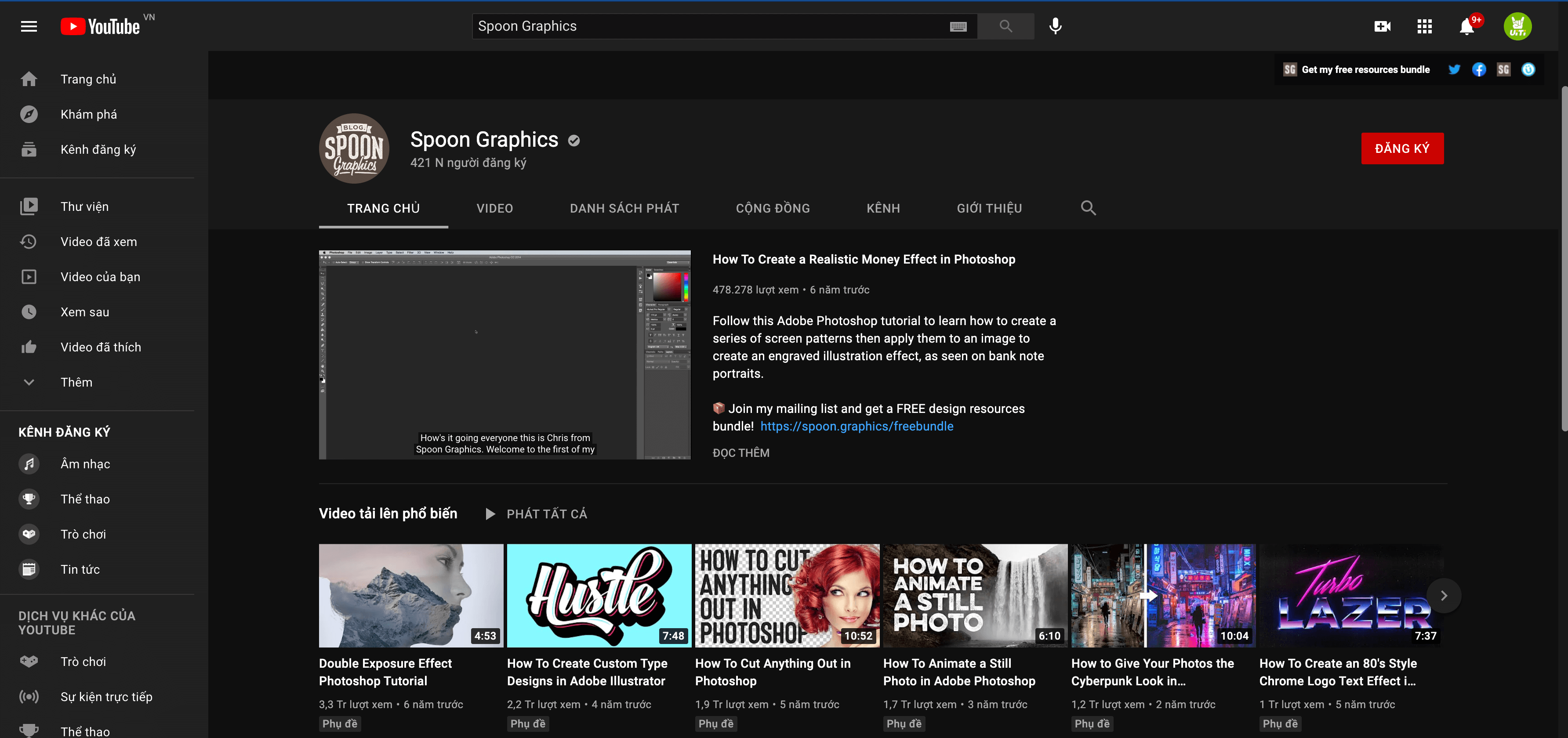Open Double Exposure Effect video thumbnail
Viewport: 1568px width, 738px height.
(411, 595)
